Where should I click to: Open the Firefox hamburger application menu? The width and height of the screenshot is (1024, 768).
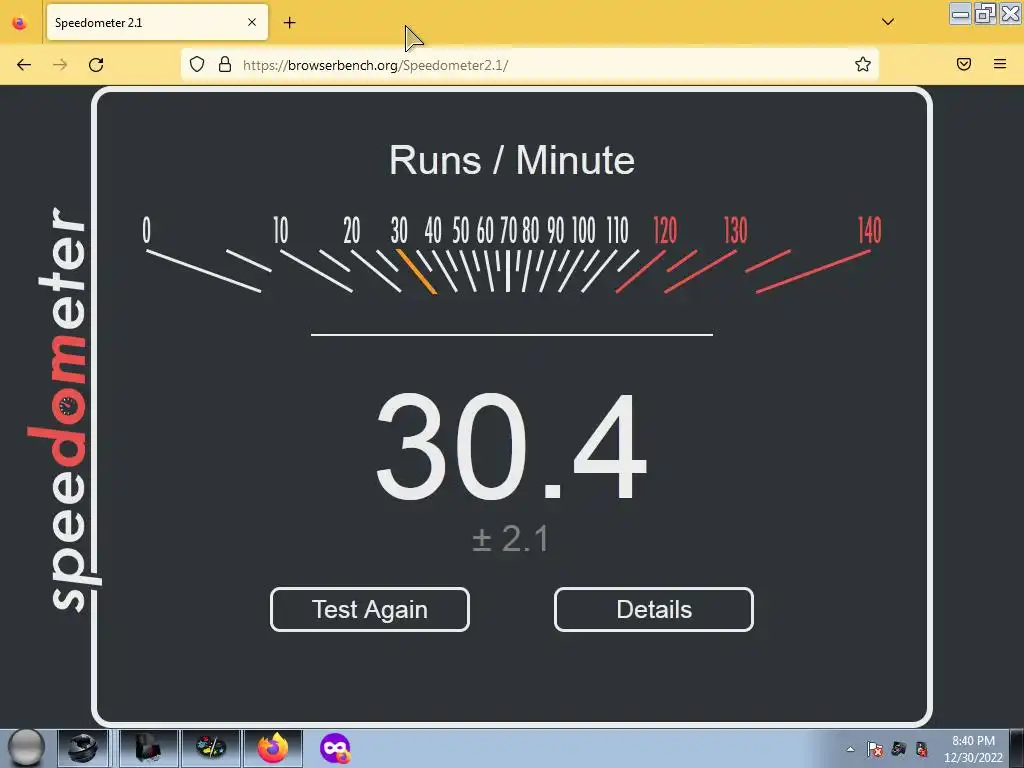[1000, 64]
